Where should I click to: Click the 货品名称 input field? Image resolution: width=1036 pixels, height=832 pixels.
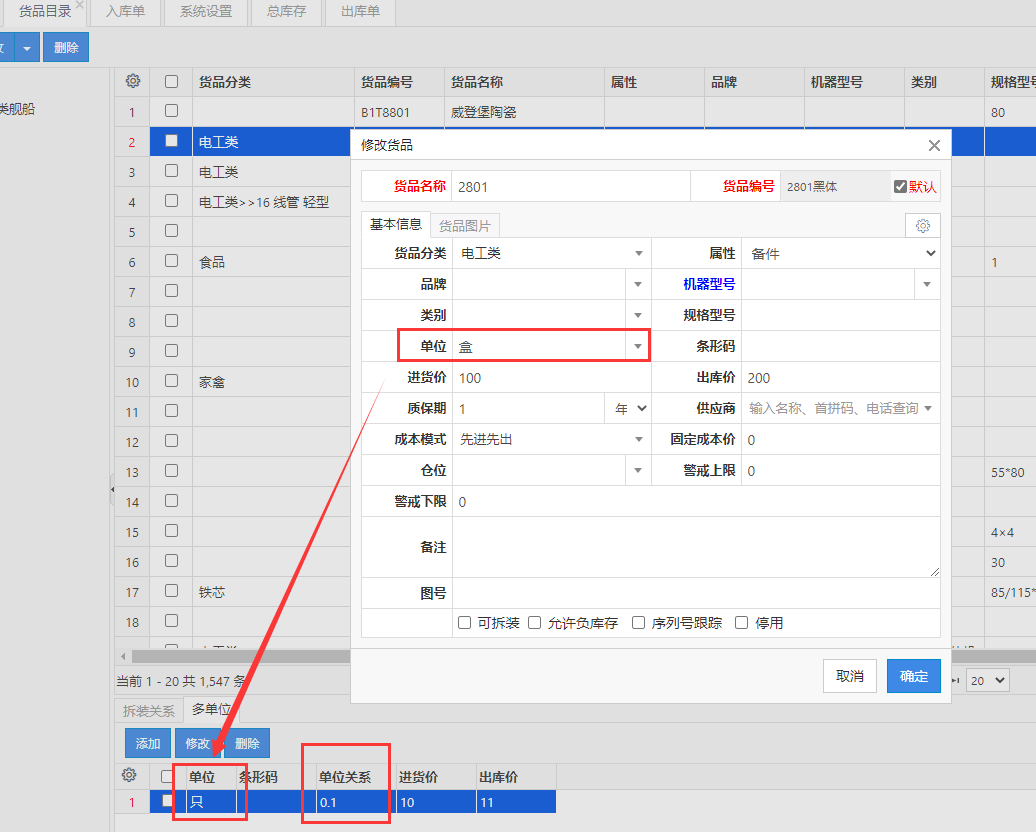coord(571,186)
